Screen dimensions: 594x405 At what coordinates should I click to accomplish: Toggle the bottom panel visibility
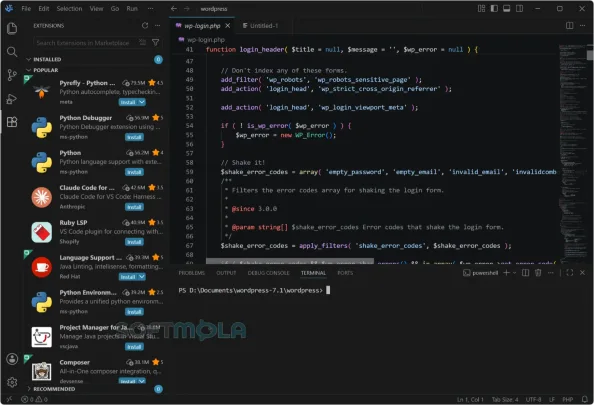[506, 8]
